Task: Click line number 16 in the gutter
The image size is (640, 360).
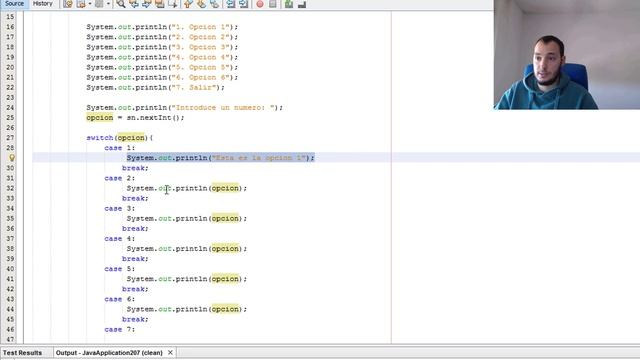Action: pyautogui.click(x=10, y=27)
